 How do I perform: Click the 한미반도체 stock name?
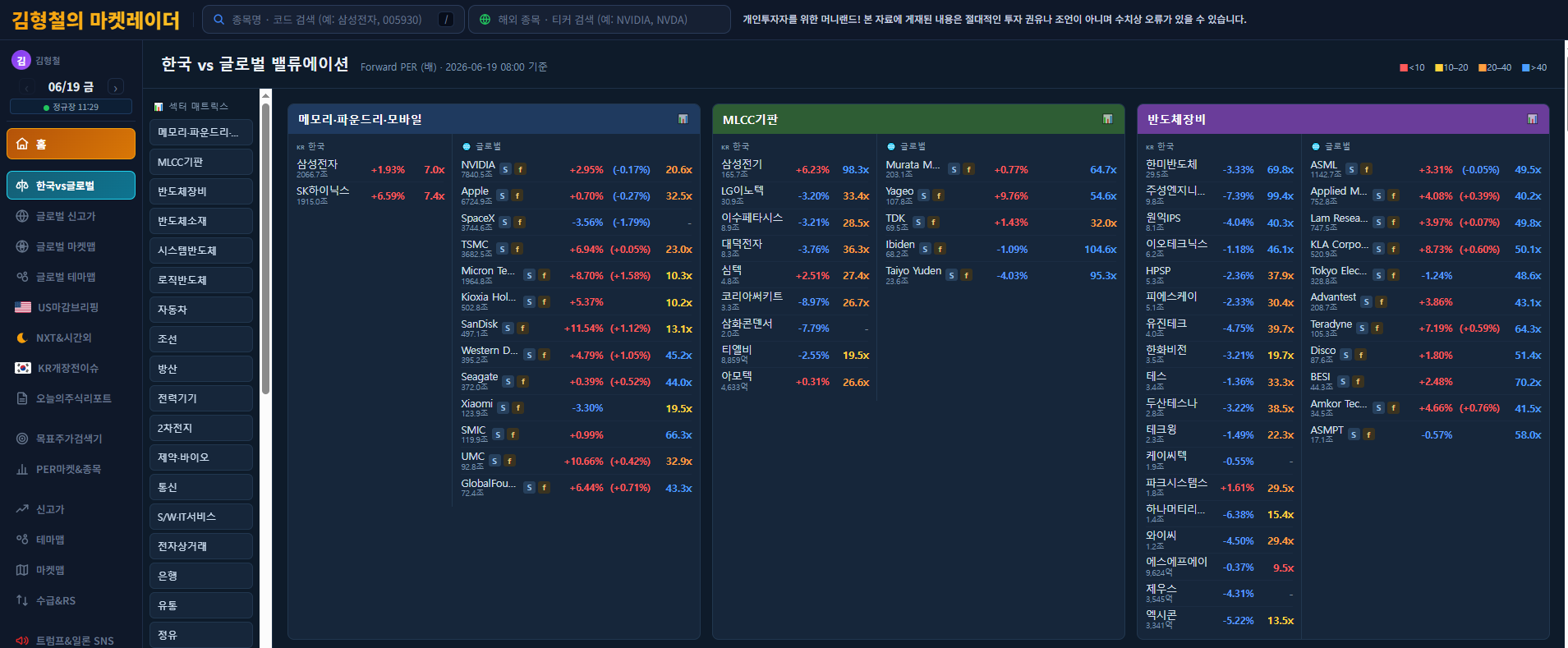(x=1171, y=164)
